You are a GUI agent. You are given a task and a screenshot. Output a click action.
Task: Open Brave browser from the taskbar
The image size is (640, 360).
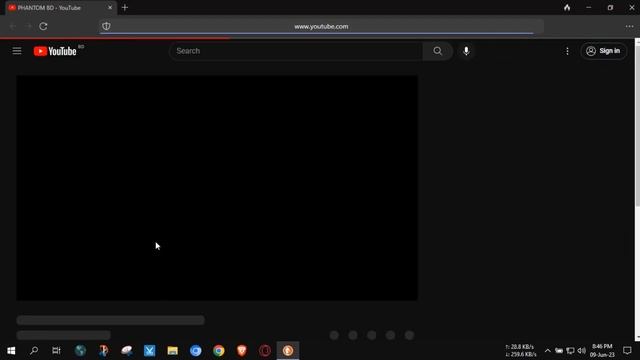[242, 351]
